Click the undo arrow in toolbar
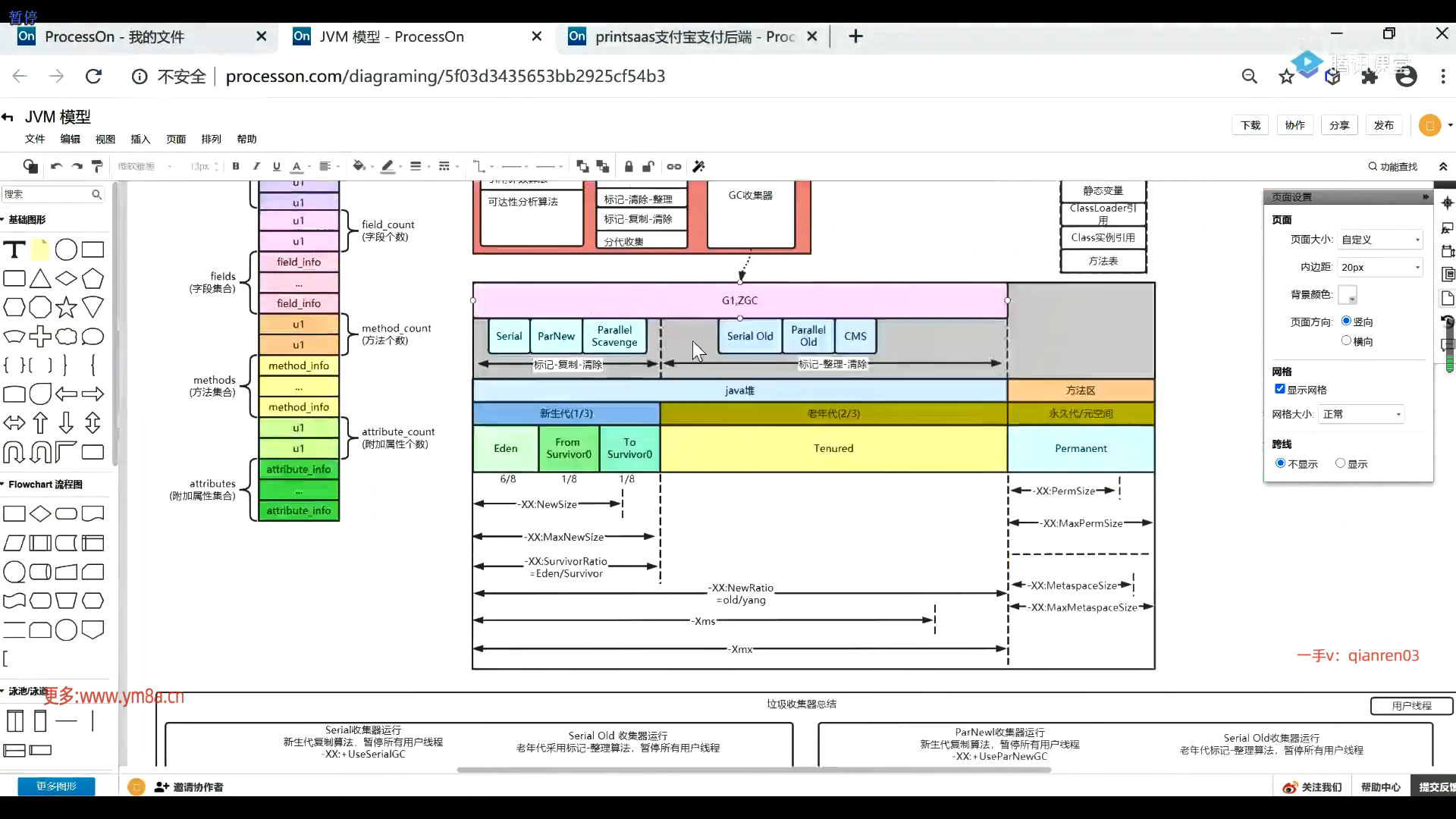Screen dimensions: 1456x819 (x=56, y=166)
